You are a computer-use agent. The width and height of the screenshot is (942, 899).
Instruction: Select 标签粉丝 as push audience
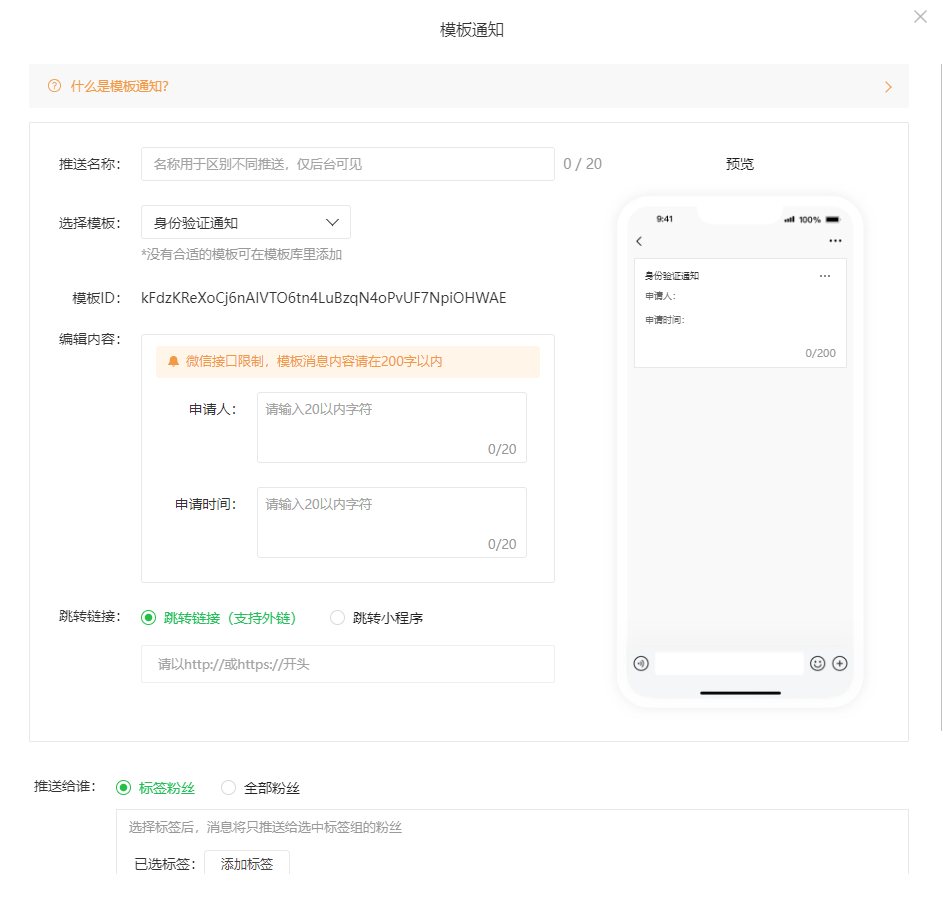pos(124,788)
